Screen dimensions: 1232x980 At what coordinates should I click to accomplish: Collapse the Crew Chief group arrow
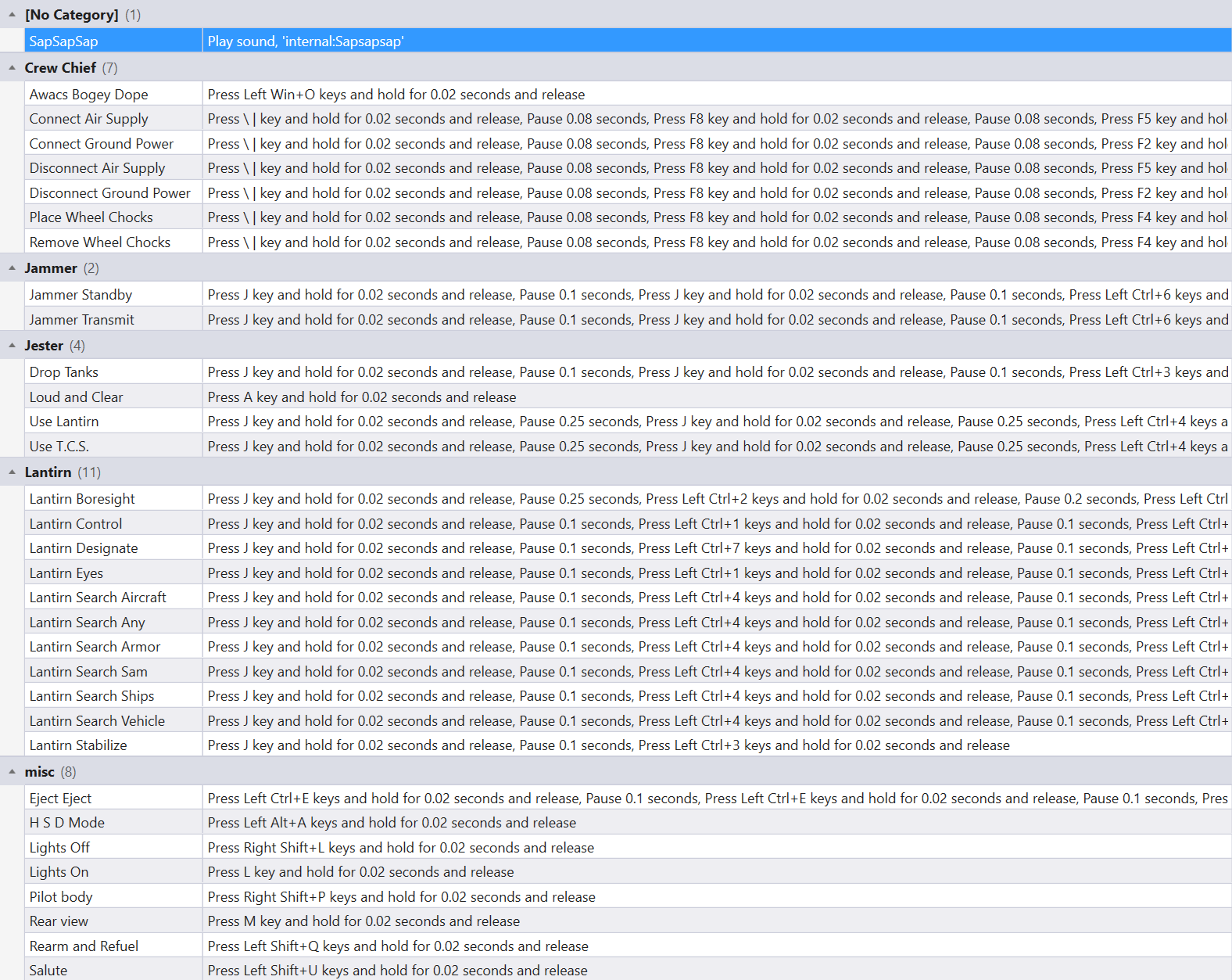(12, 68)
